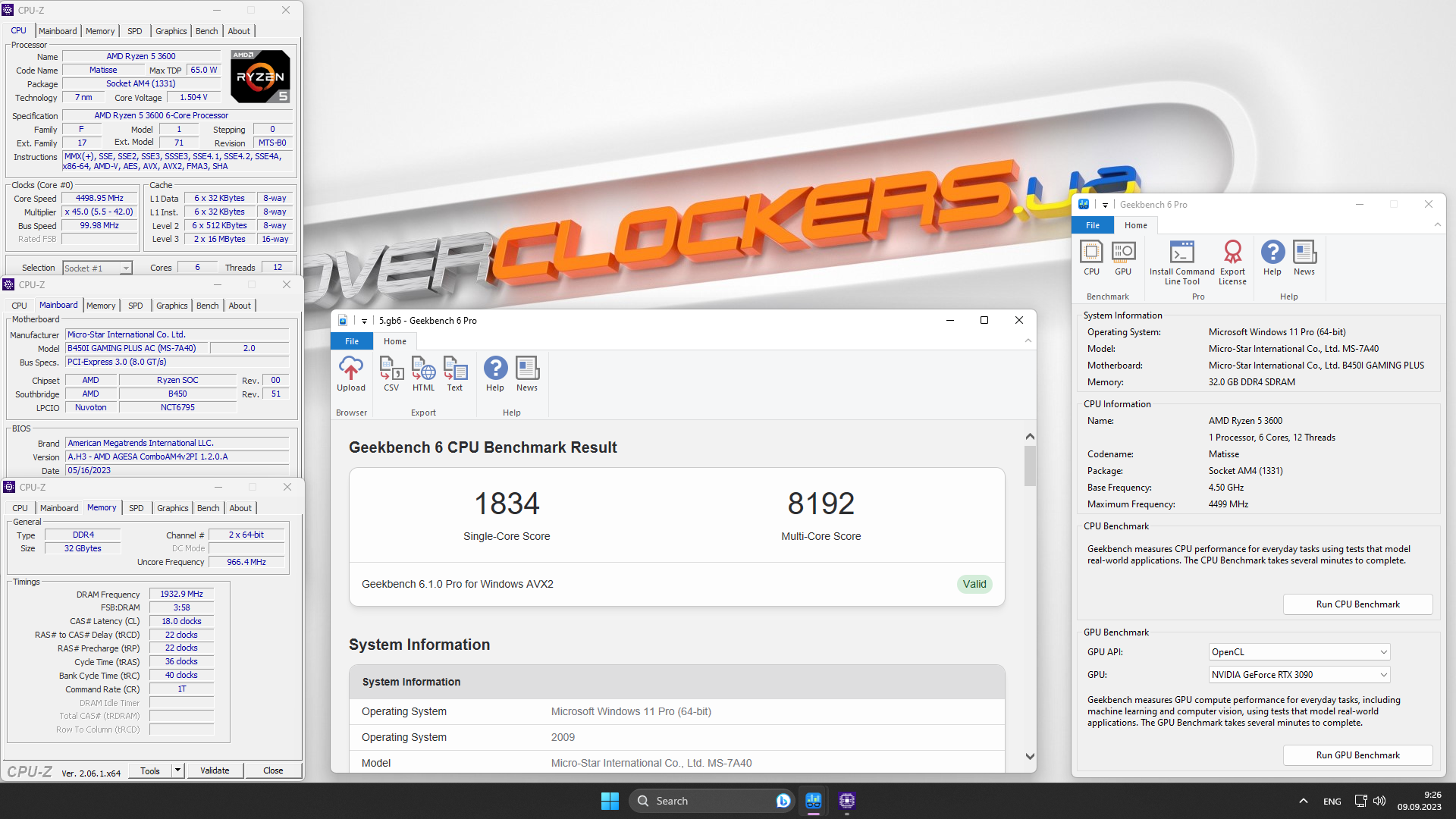Screen dimensions: 1456x819
Task: Click Bing icon in taskbar search
Action: pos(783,801)
